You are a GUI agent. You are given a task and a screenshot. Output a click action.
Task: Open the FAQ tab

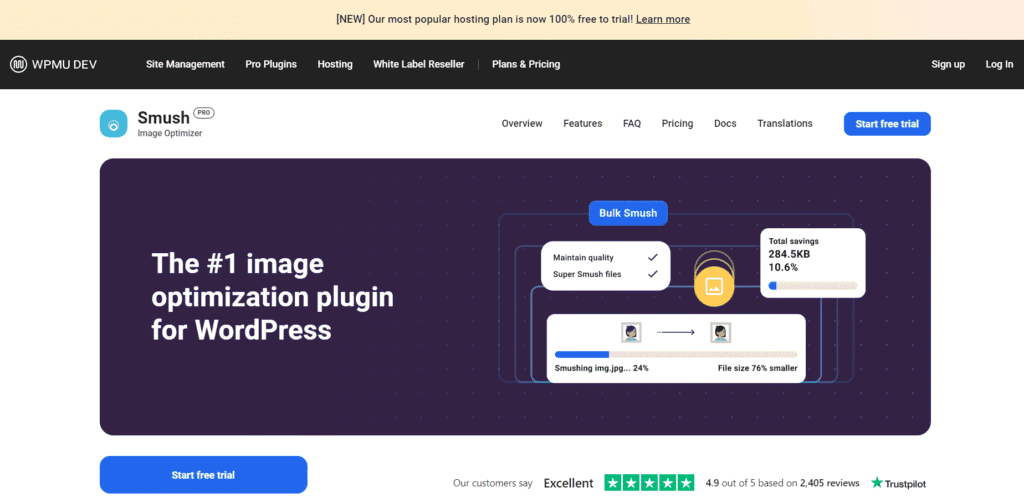(x=632, y=123)
